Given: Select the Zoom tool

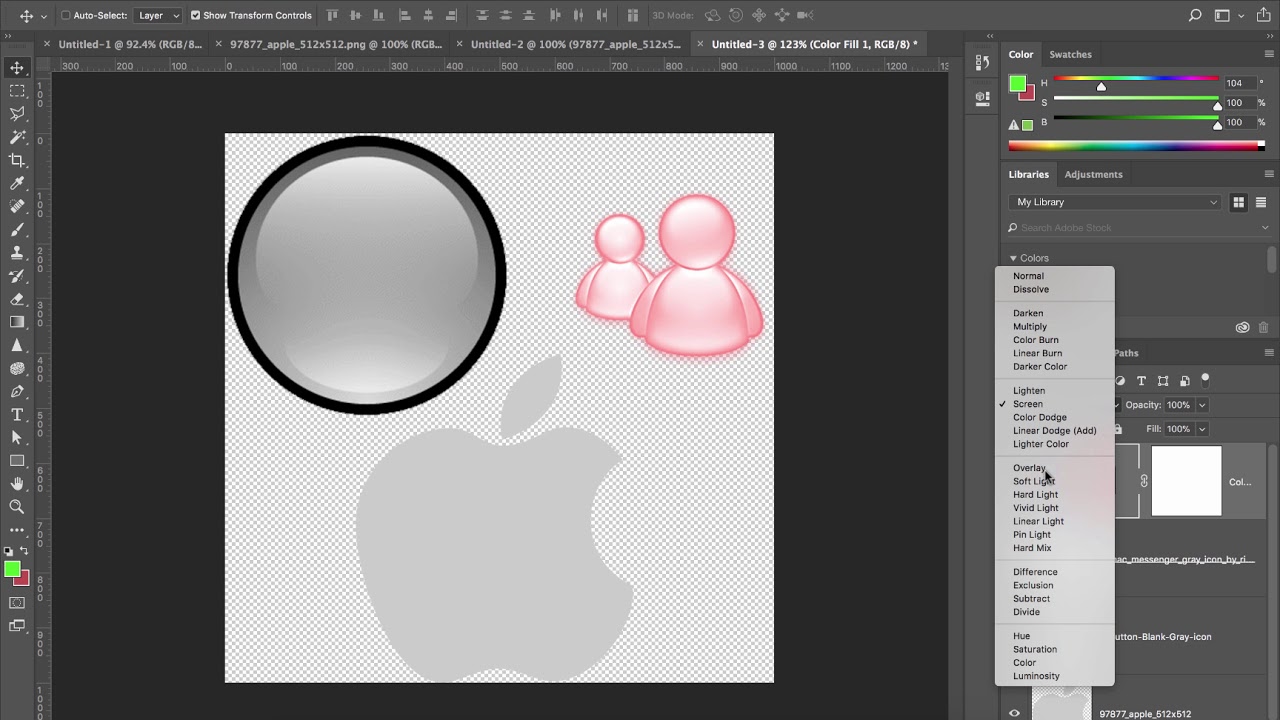Looking at the screenshot, I should 17,507.
